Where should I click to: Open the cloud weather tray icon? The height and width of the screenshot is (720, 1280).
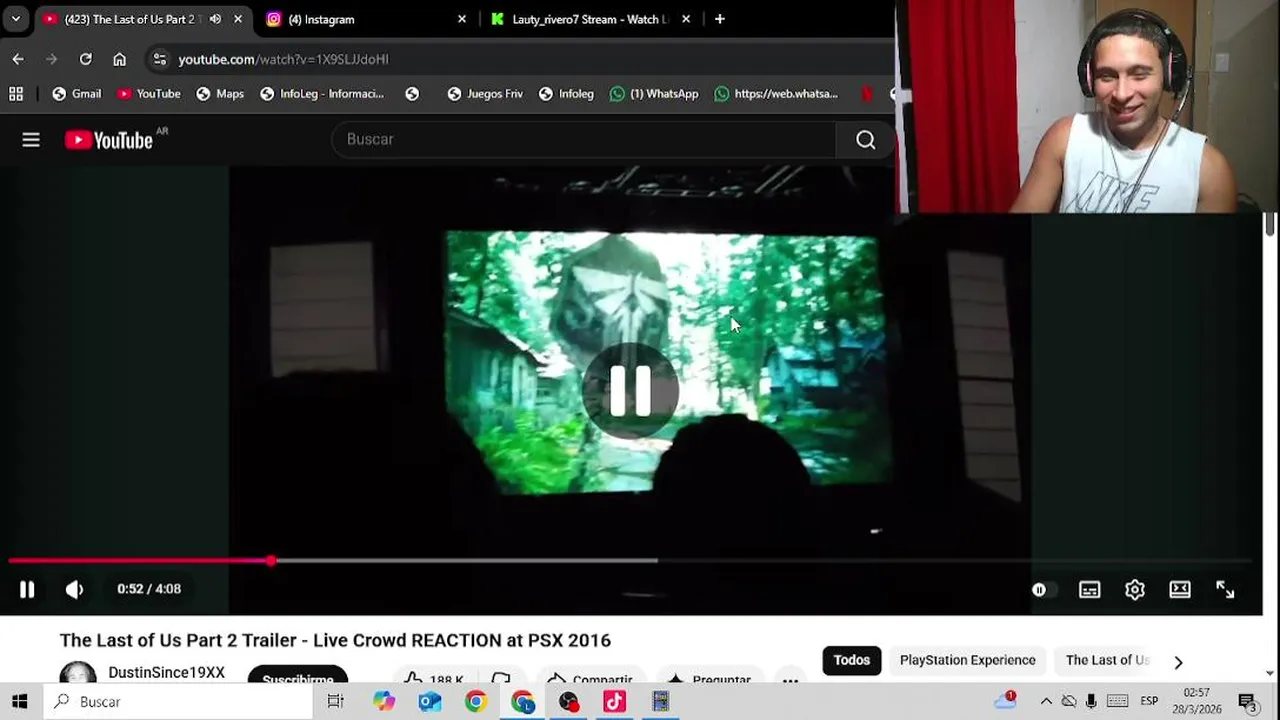coord(1005,700)
